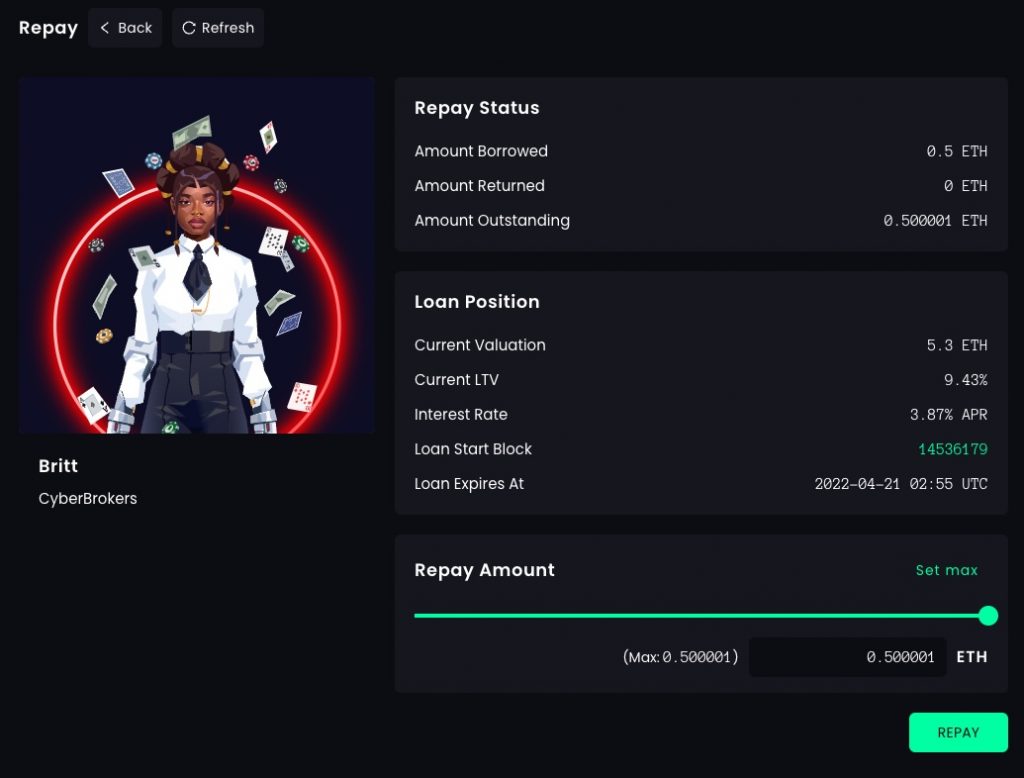Click the '3.87% APR' value
The width and height of the screenshot is (1024, 778).
(x=948, y=415)
